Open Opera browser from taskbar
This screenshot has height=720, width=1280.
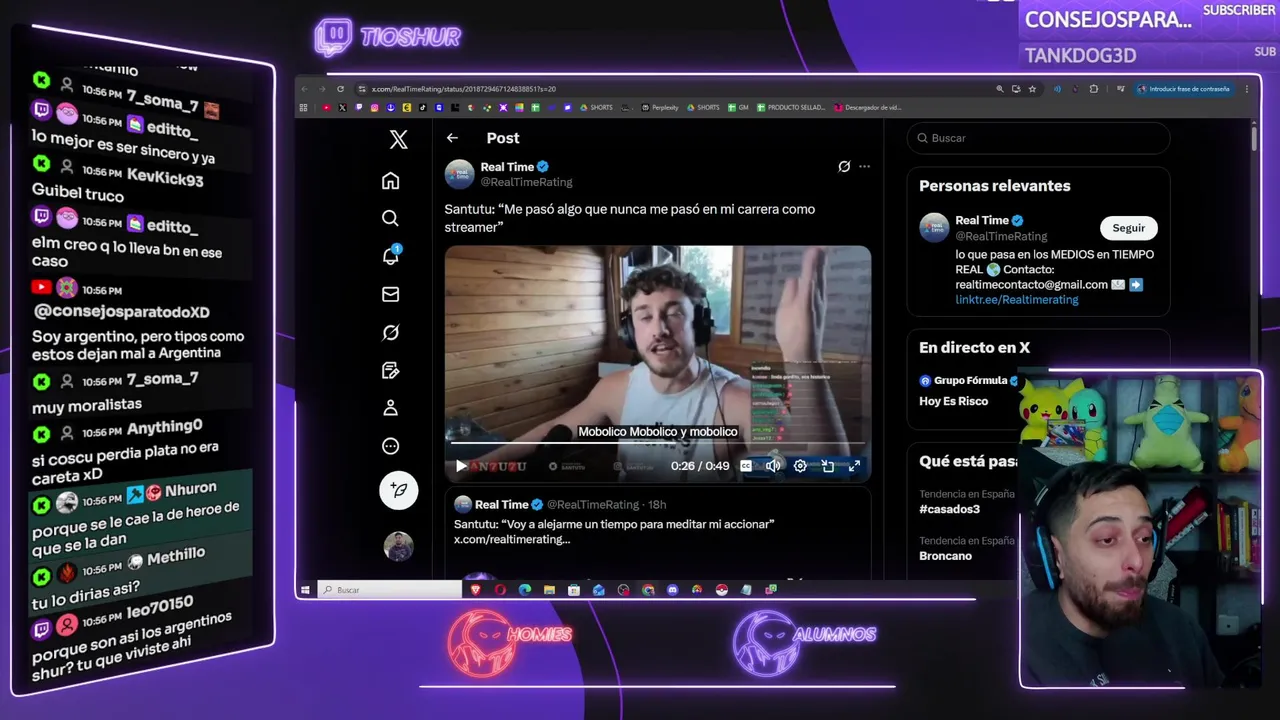pyautogui.click(x=500, y=590)
